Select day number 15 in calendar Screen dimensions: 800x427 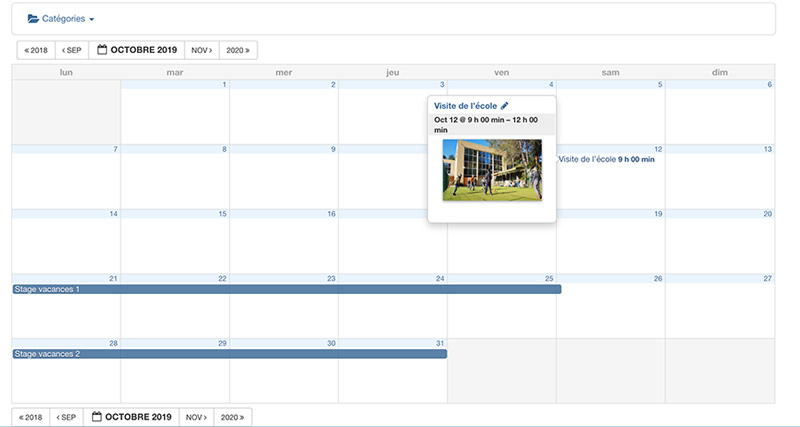222,214
